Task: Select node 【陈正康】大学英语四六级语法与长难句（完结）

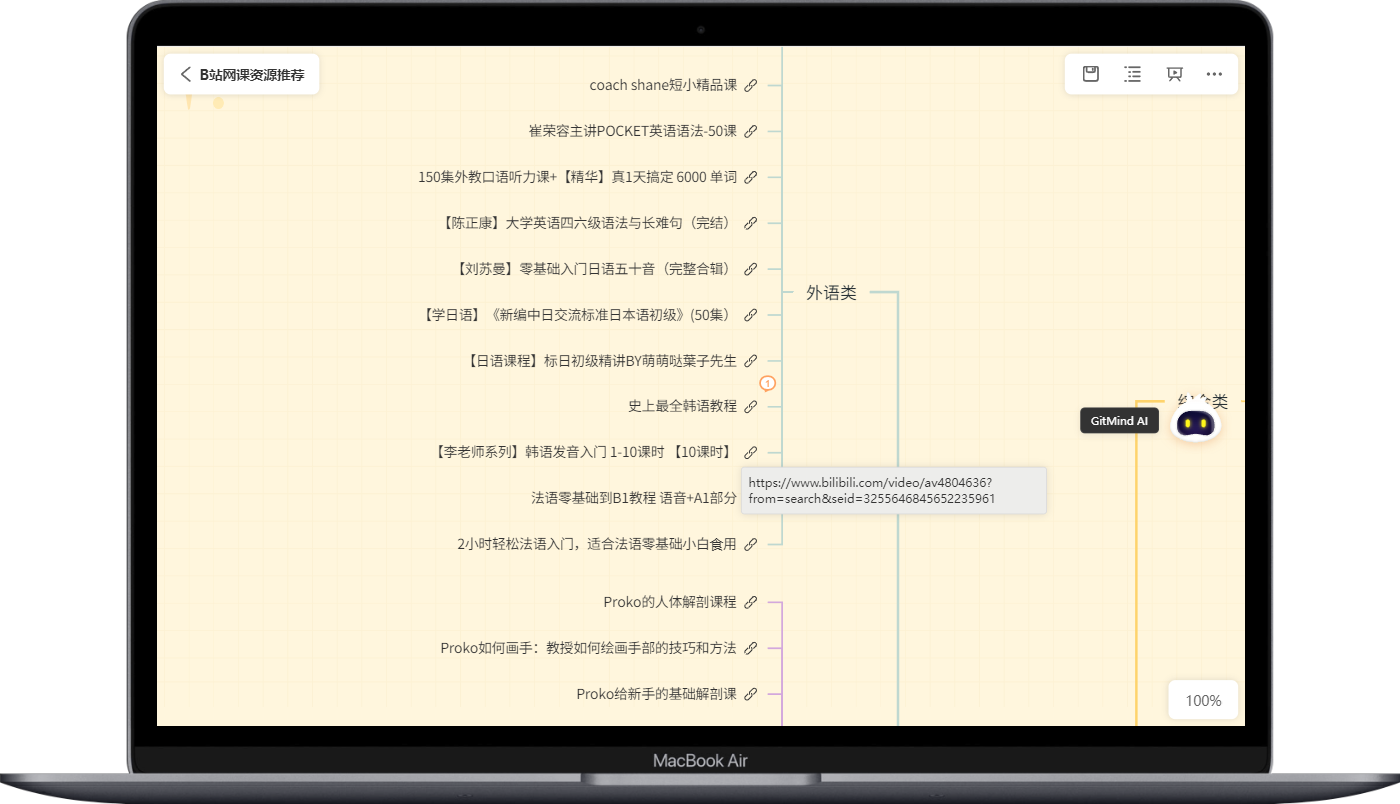Action: [x=588, y=223]
